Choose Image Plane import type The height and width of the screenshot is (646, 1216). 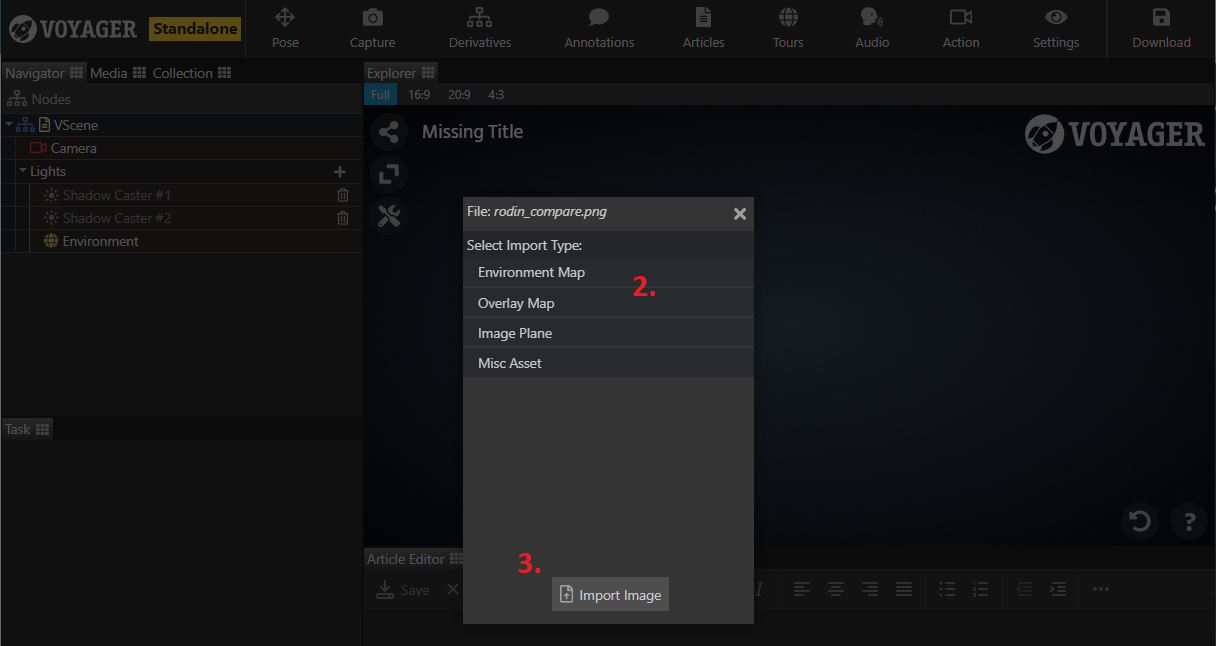pyautogui.click(x=608, y=333)
